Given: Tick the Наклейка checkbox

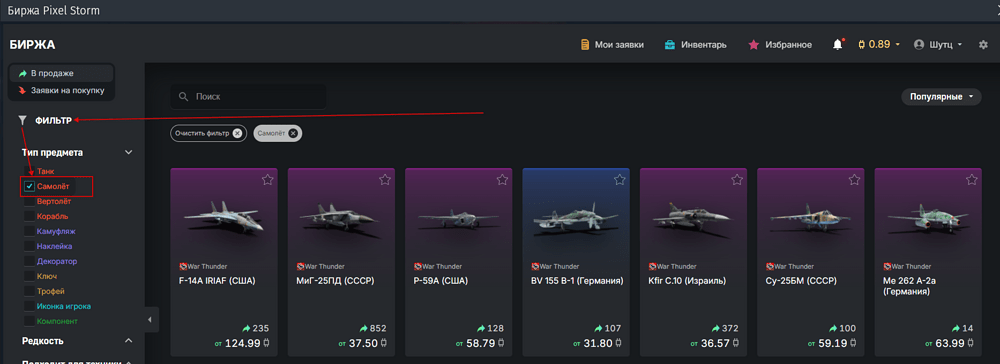Looking at the screenshot, I should click(x=29, y=246).
